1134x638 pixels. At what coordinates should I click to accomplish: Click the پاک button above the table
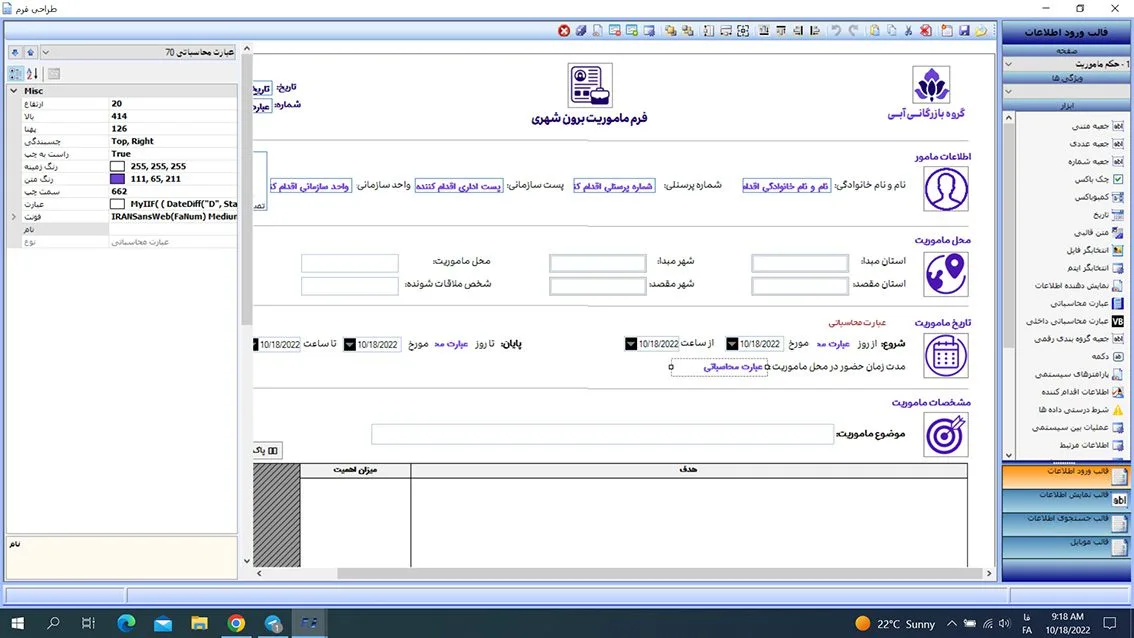pyautogui.click(x=267, y=451)
